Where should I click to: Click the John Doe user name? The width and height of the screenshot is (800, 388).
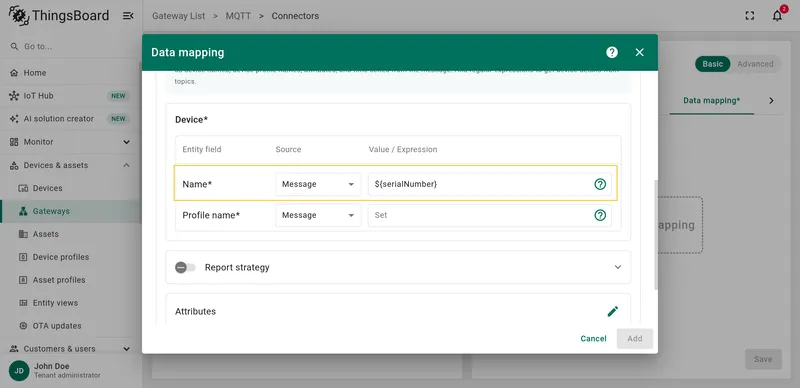click(x=52, y=366)
